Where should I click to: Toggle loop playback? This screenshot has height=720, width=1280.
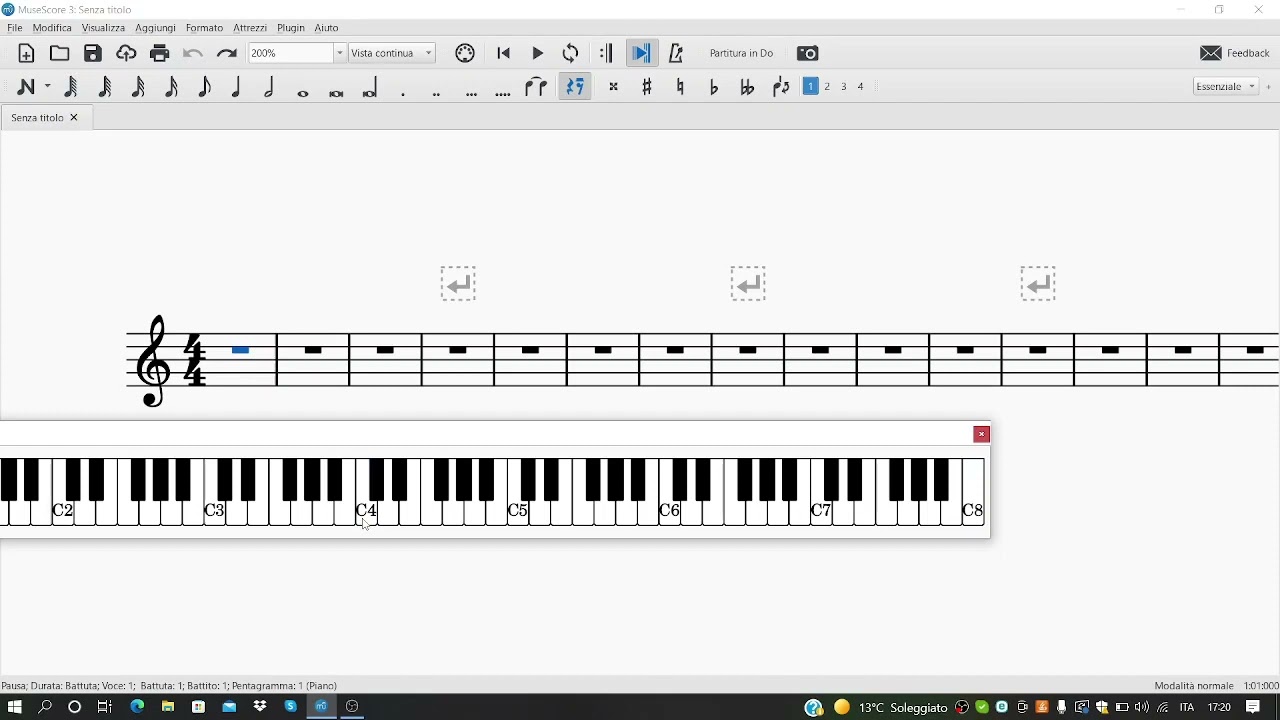(x=573, y=54)
